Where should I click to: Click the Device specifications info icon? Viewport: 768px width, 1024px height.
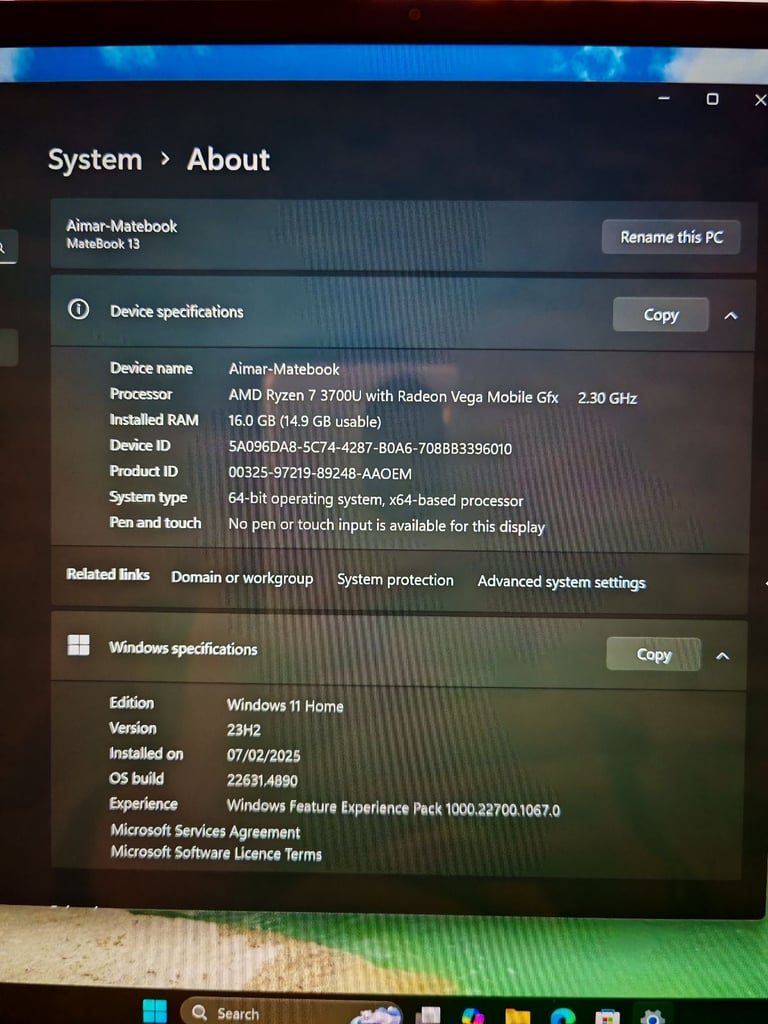tap(78, 309)
